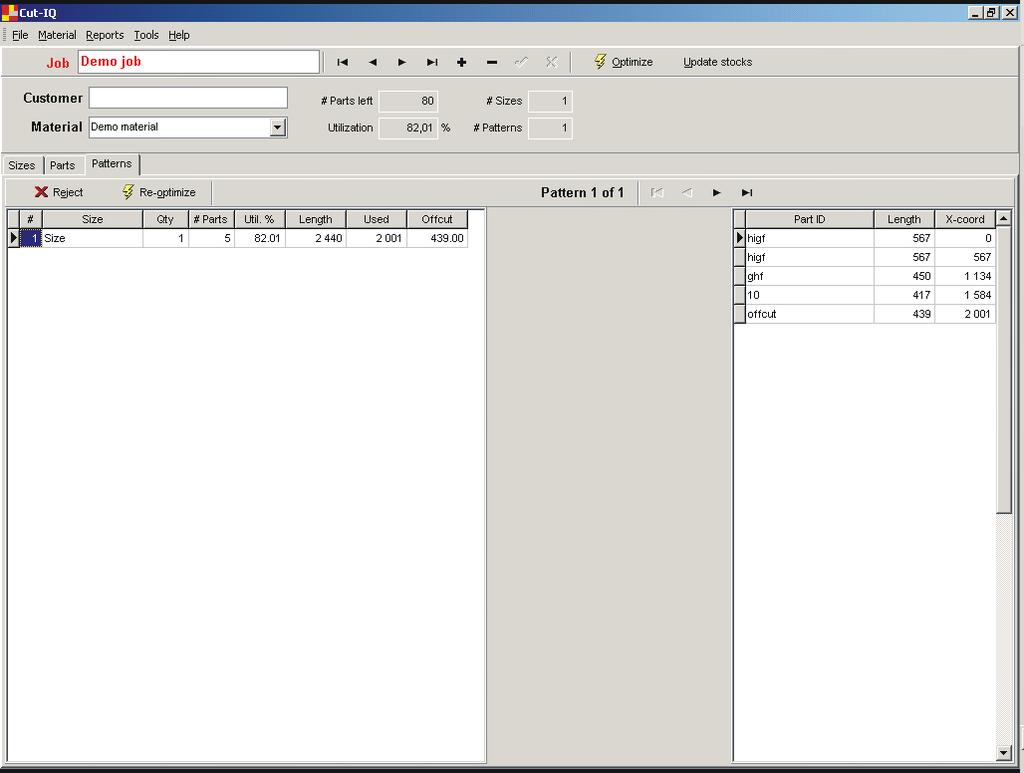Open the File menu
Viewport: 1024px width, 773px height.
20,35
